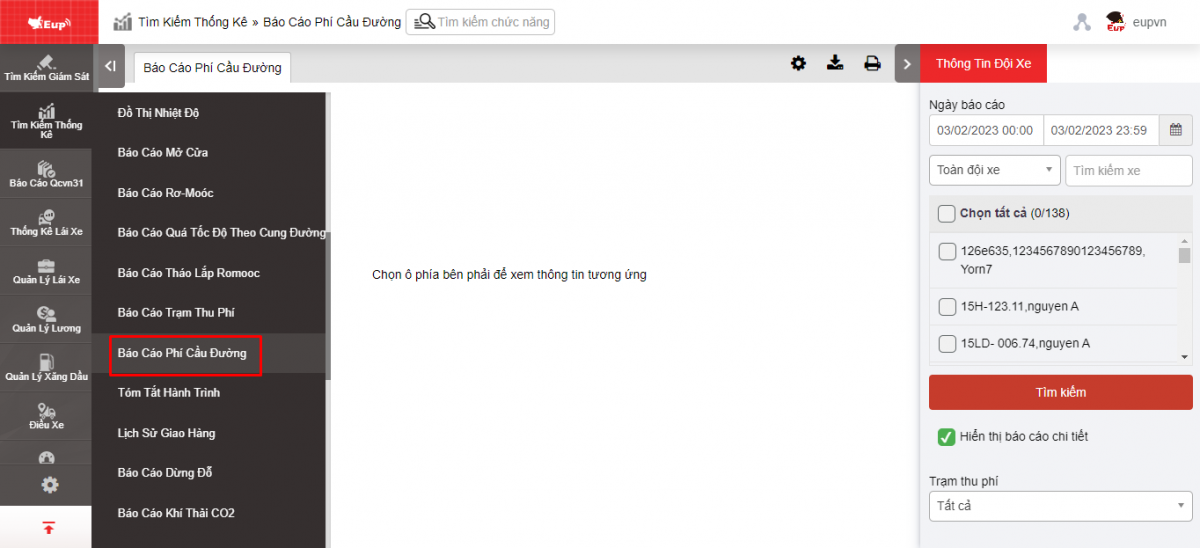Open Tìm Kiếm Giám Sát sidebar section

pos(46,68)
